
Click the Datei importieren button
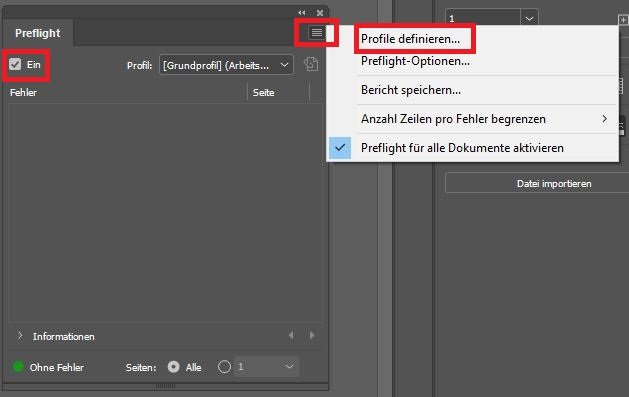coord(554,184)
